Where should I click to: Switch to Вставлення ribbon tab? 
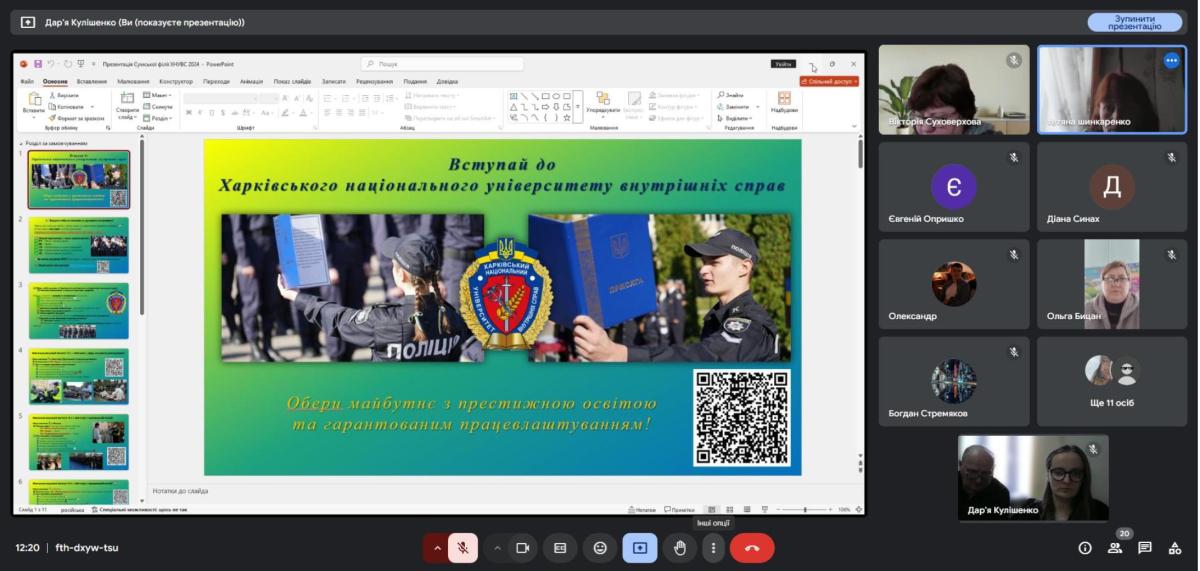pos(91,81)
